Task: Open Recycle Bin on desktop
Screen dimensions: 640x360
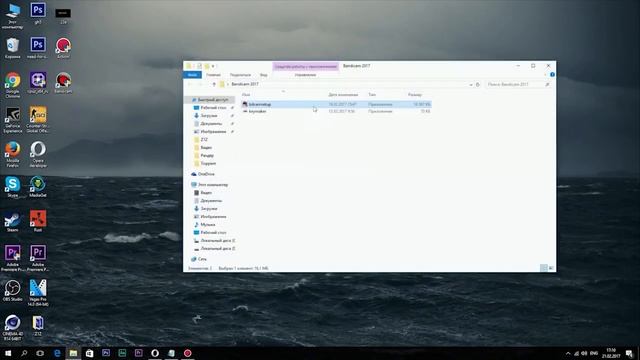Action: (13, 49)
